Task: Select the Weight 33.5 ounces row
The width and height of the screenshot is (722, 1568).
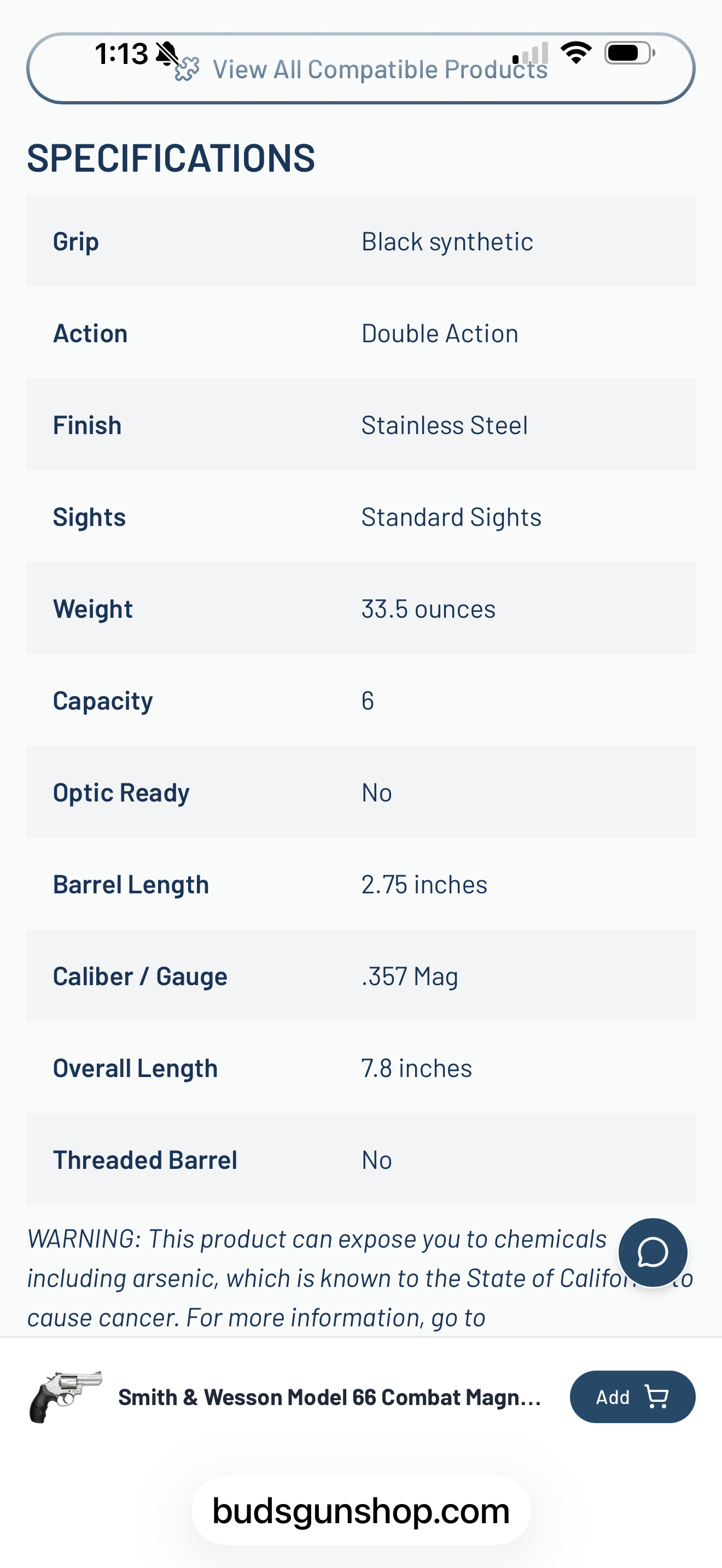Action: click(361, 608)
